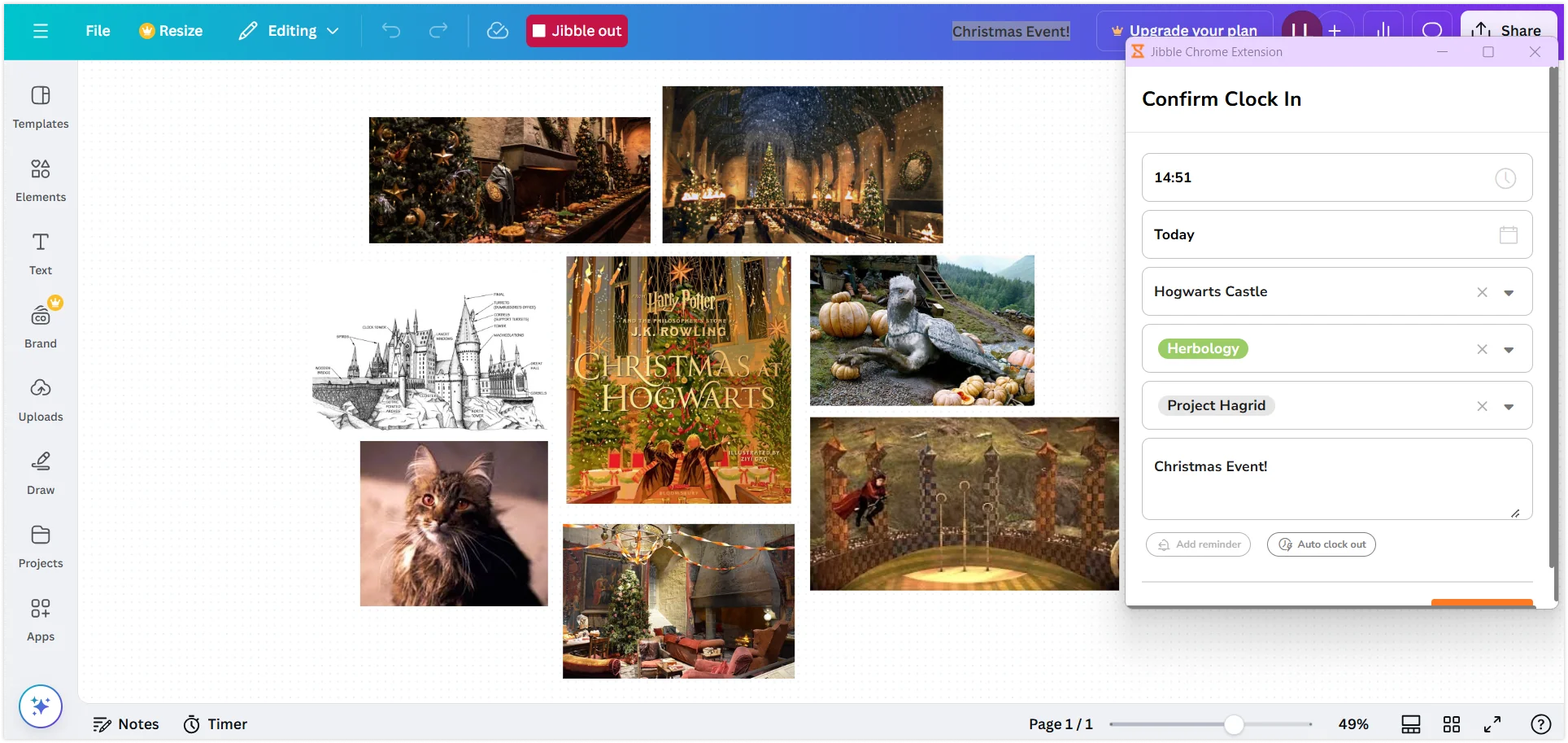Add a collaborator with plus icon
Image resolution: width=1568 pixels, height=743 pixels.
[1335, 31]
